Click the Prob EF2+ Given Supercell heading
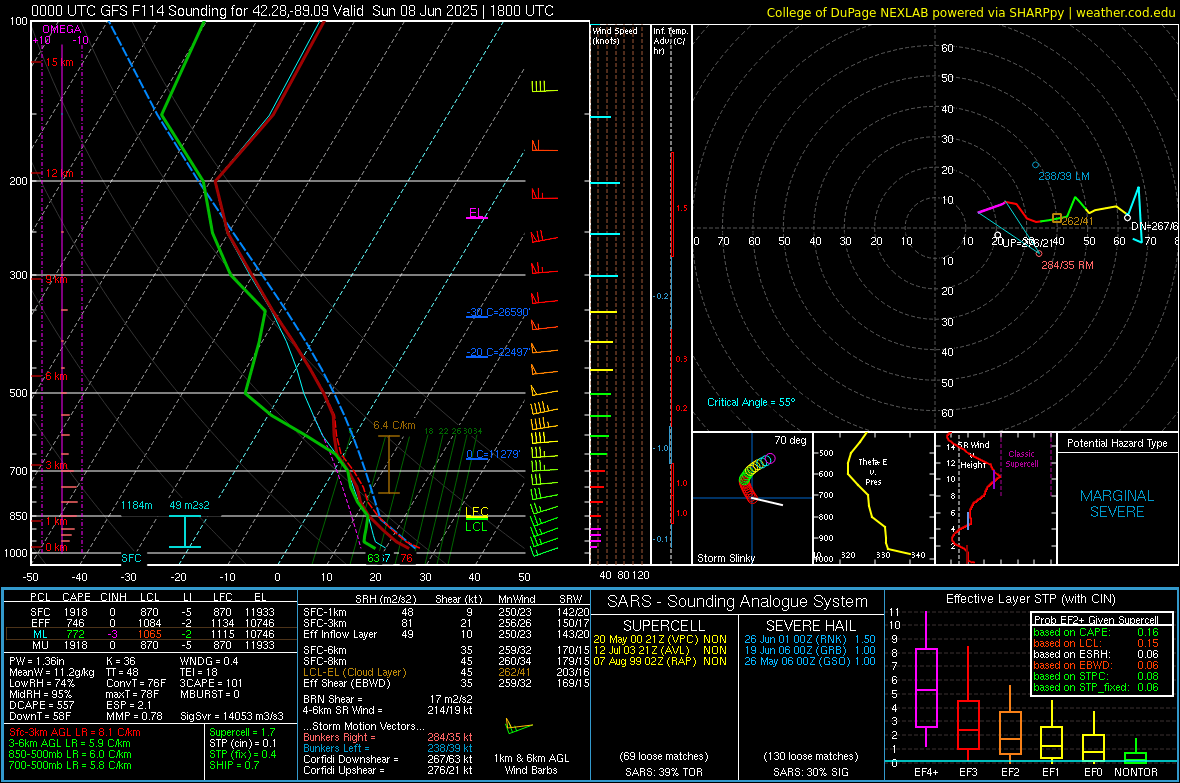Screen dimensions: 1180x783 pyautogui.click(x=1096, y=620)
